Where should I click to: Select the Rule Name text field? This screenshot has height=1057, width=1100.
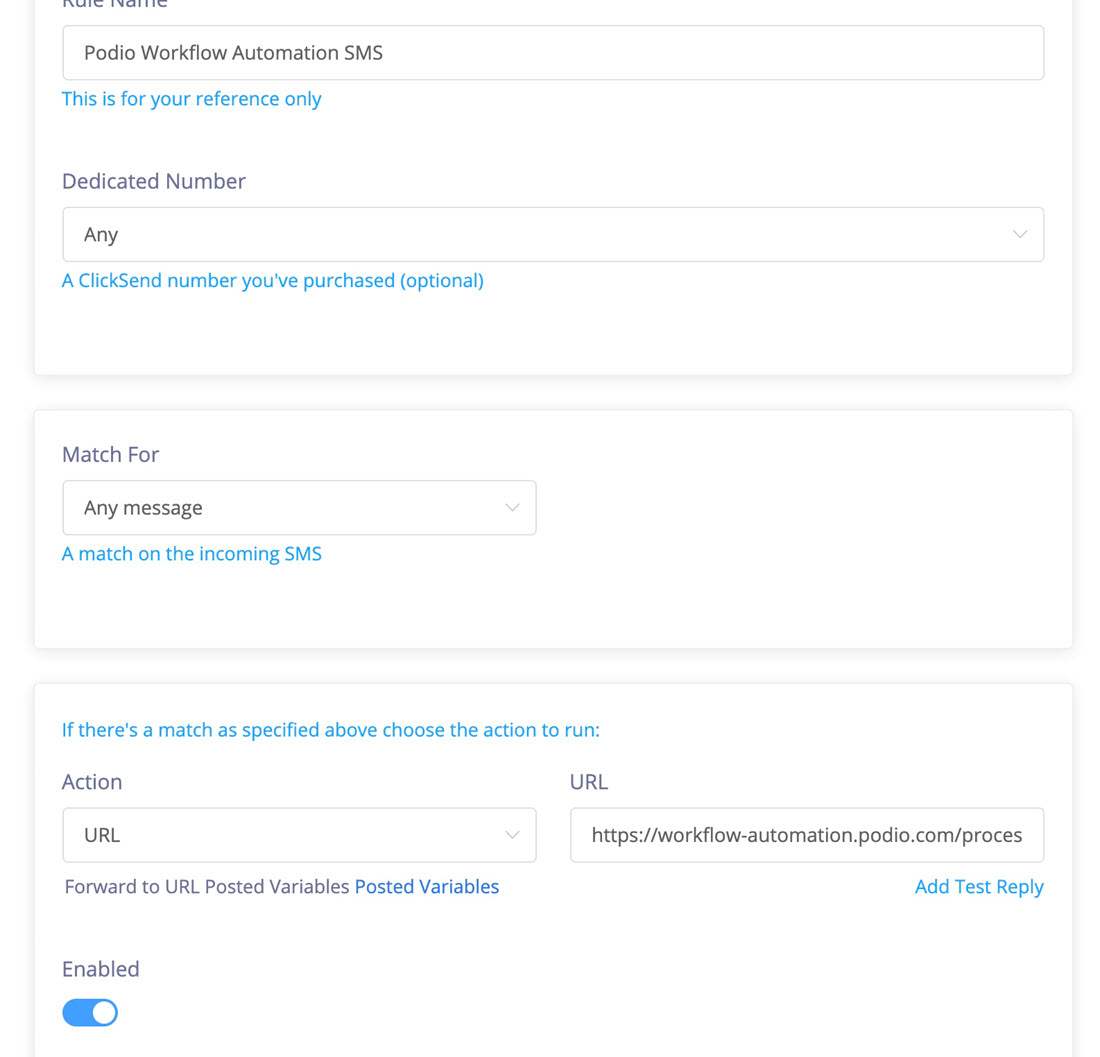[x=553, y=52]
